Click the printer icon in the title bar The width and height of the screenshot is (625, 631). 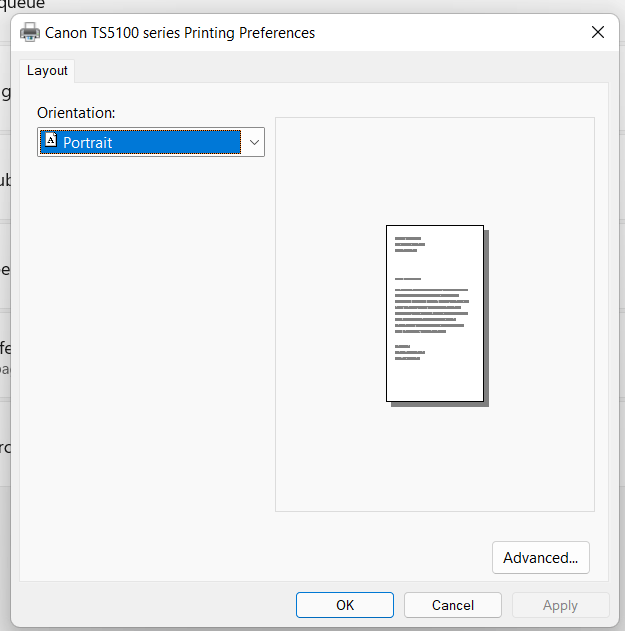click(30, 33)
